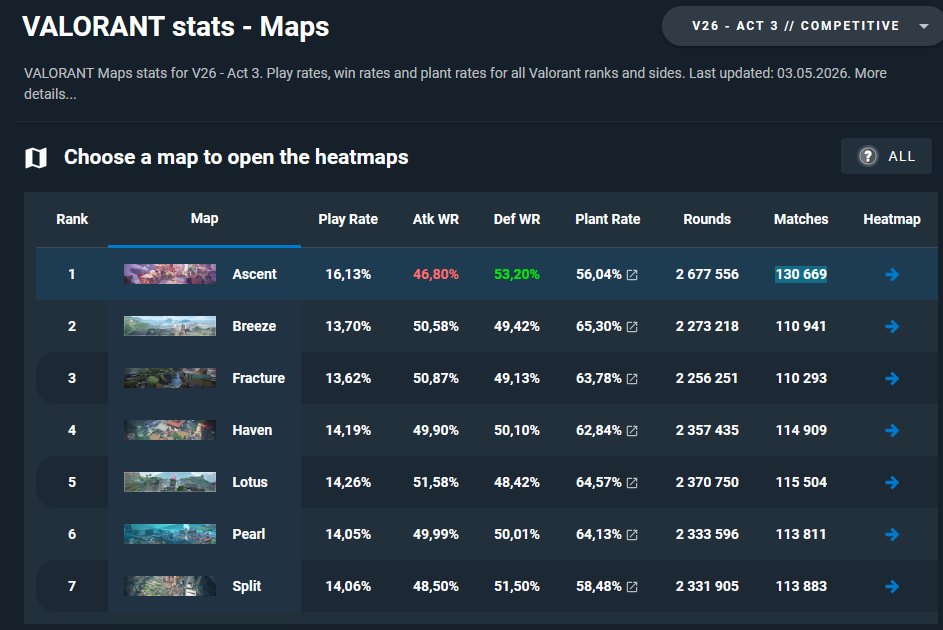The height and width of the screenshot is (630, 943).
Task: Click external link icon beside Pearl plant rate
Action: point(632,535)
